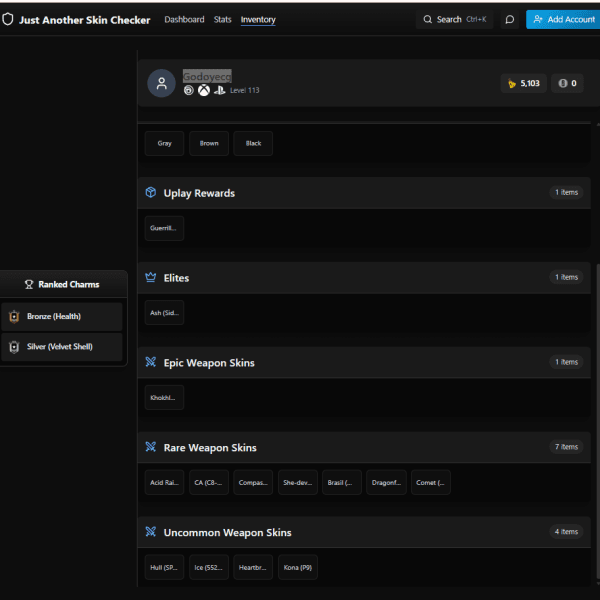Click the 7 items count badge
Viewport: 600px width, 600px height.
pyautogui.click(x=566, y=447)
